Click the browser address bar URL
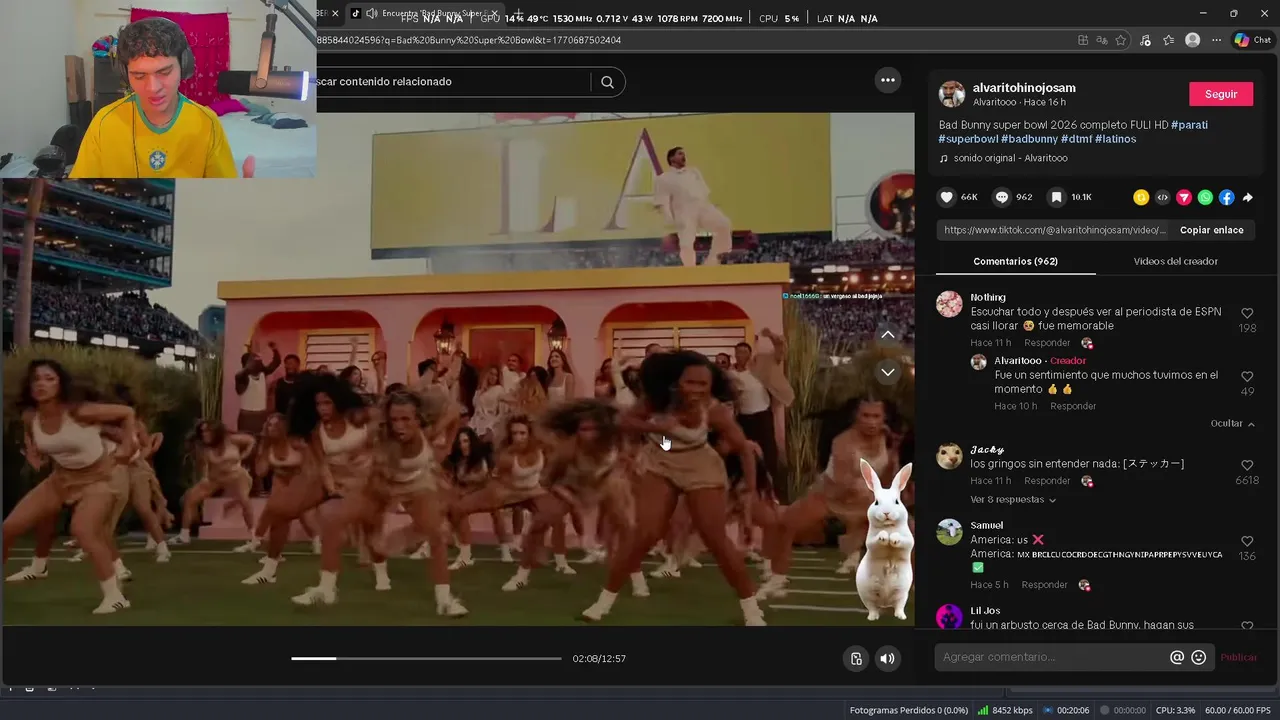The image size is (1280, 720). tap(470, 40)
